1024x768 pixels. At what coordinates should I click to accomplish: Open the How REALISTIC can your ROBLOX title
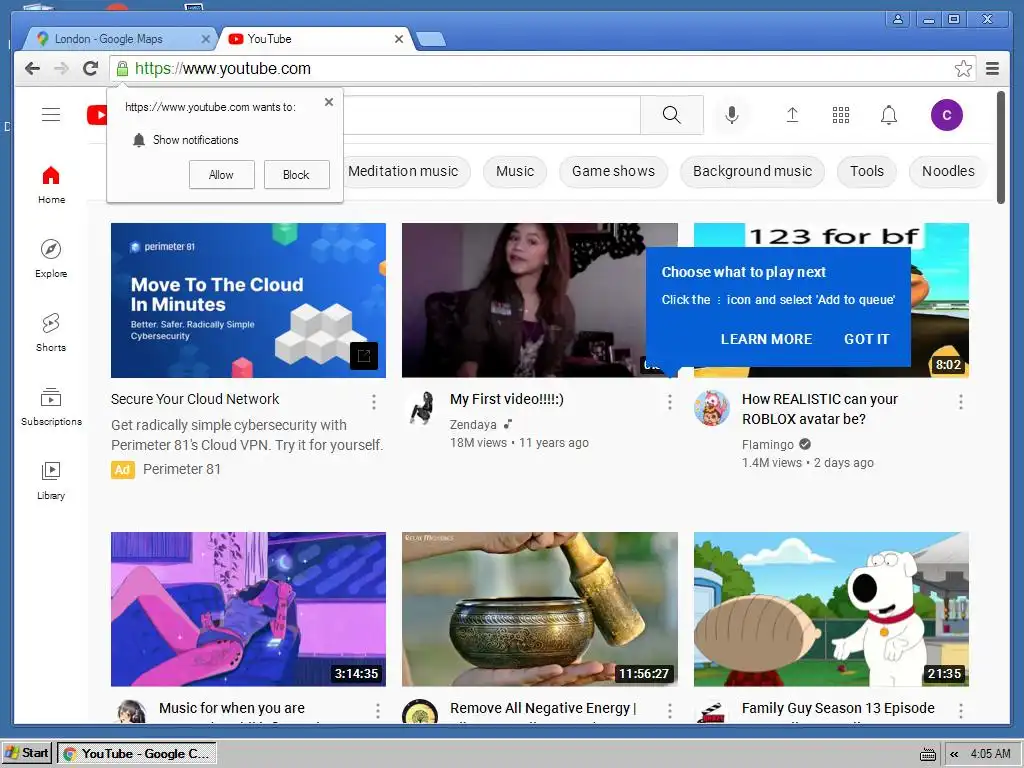[x=820, y=409]
